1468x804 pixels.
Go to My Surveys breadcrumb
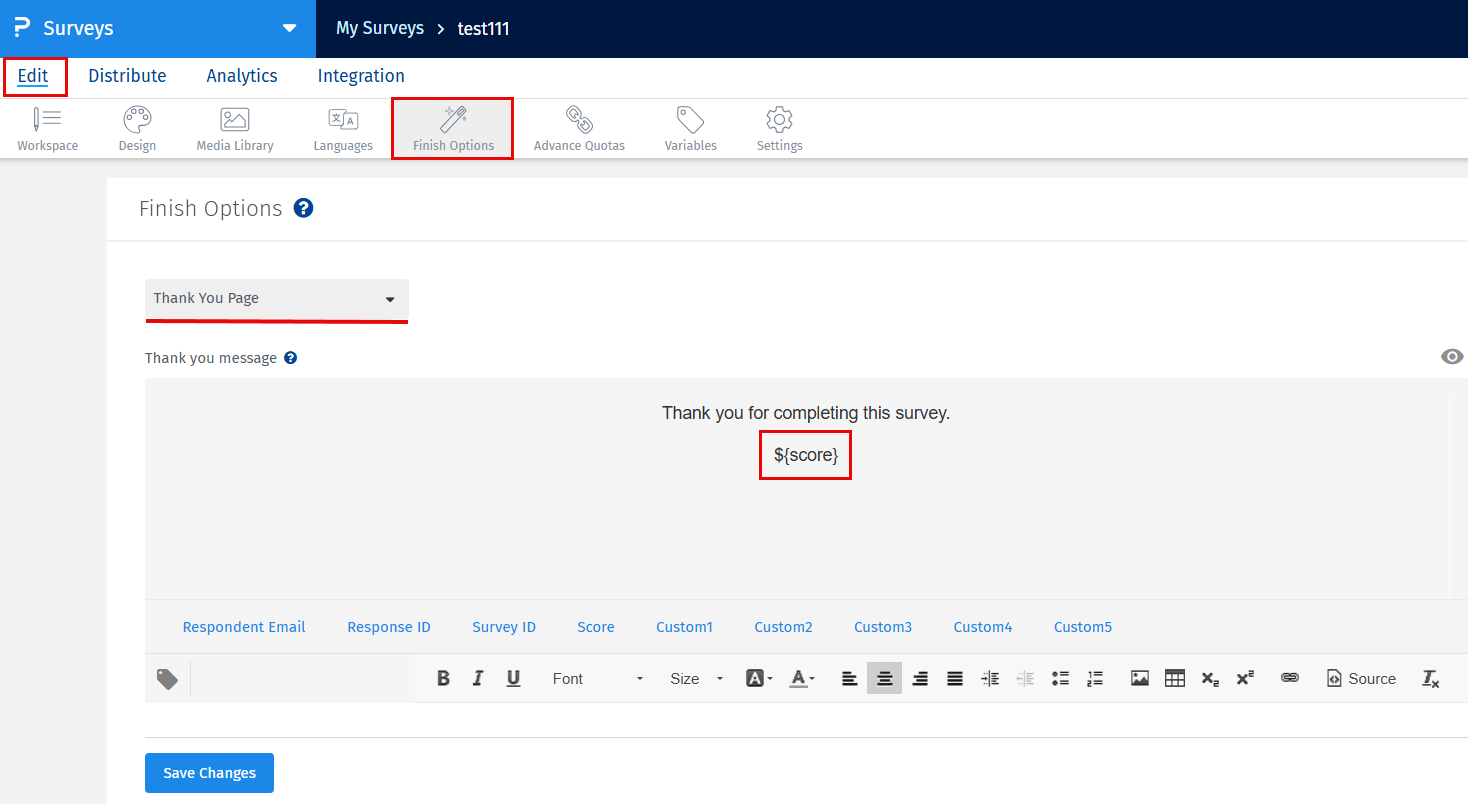pos(380,28)
